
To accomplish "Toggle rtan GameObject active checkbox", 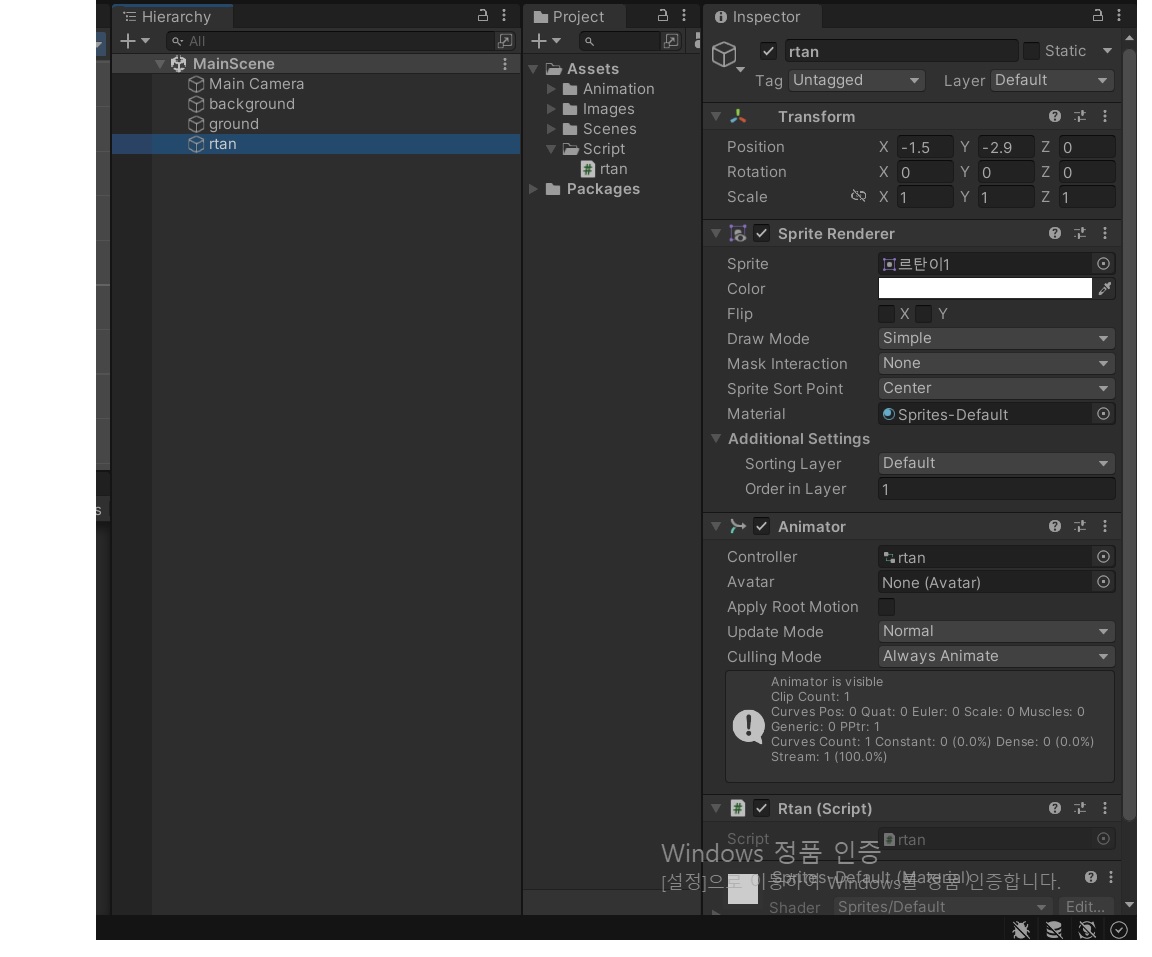I will pos(768,51).
